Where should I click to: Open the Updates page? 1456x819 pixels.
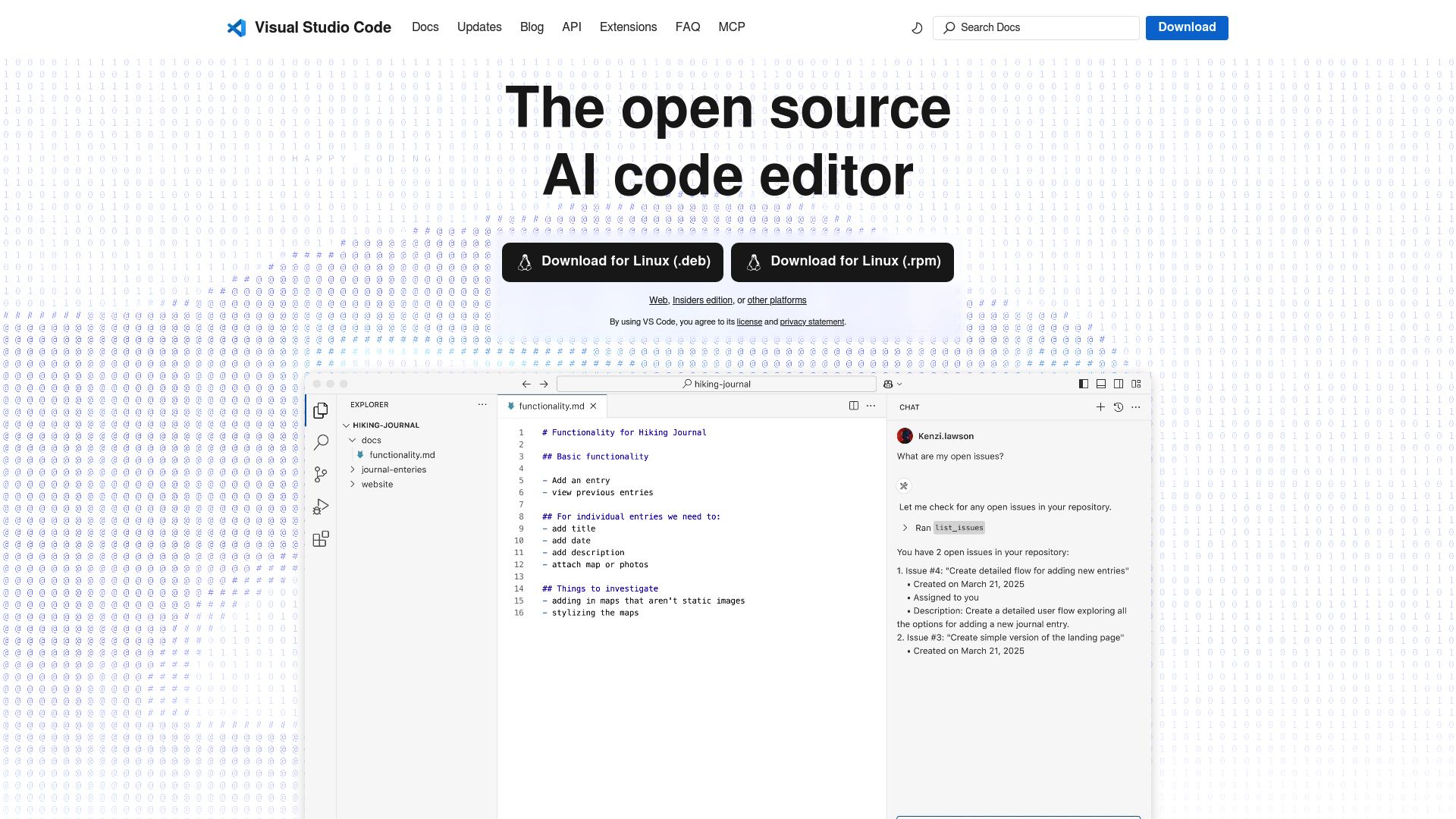point(479,27)
